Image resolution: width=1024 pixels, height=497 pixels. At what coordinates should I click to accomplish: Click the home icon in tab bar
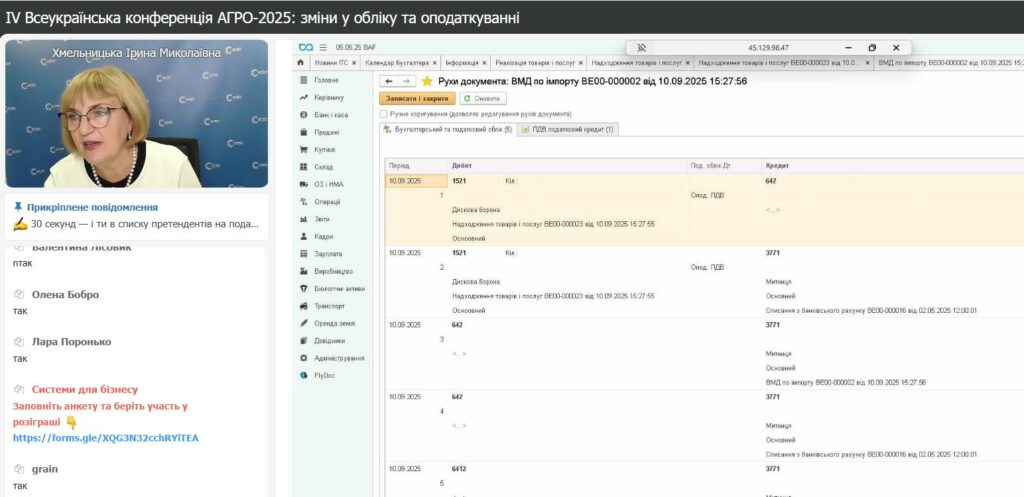(x=302, y=62)
